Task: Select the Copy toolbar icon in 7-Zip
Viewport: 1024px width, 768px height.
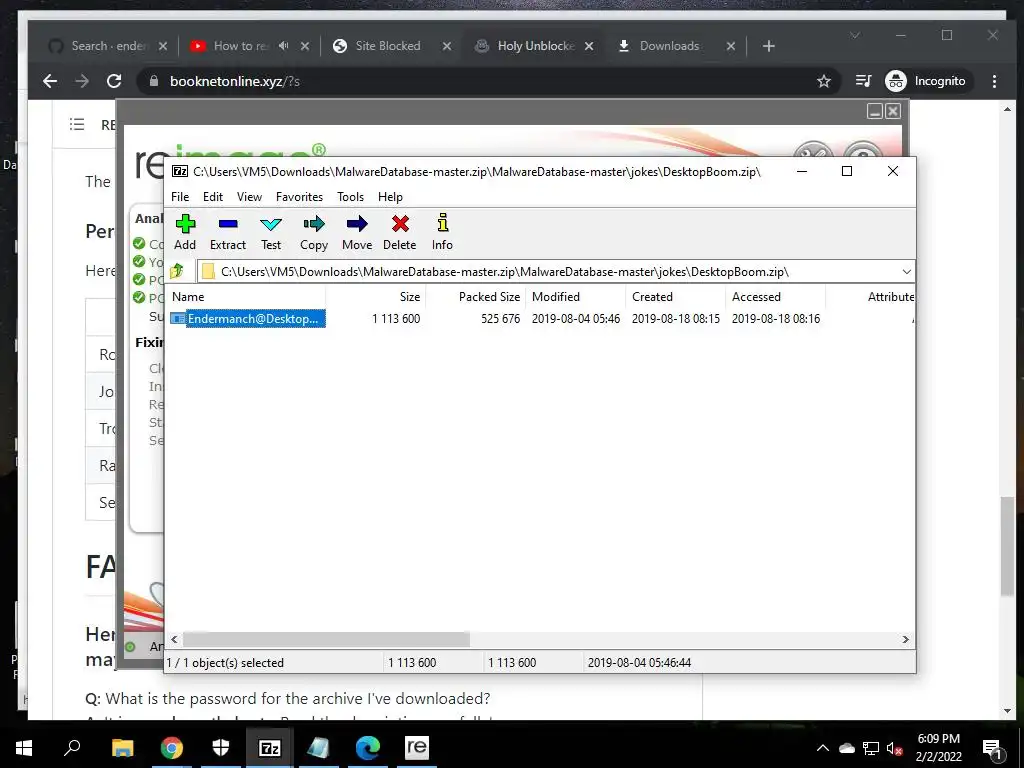Action: click(313, 232)
